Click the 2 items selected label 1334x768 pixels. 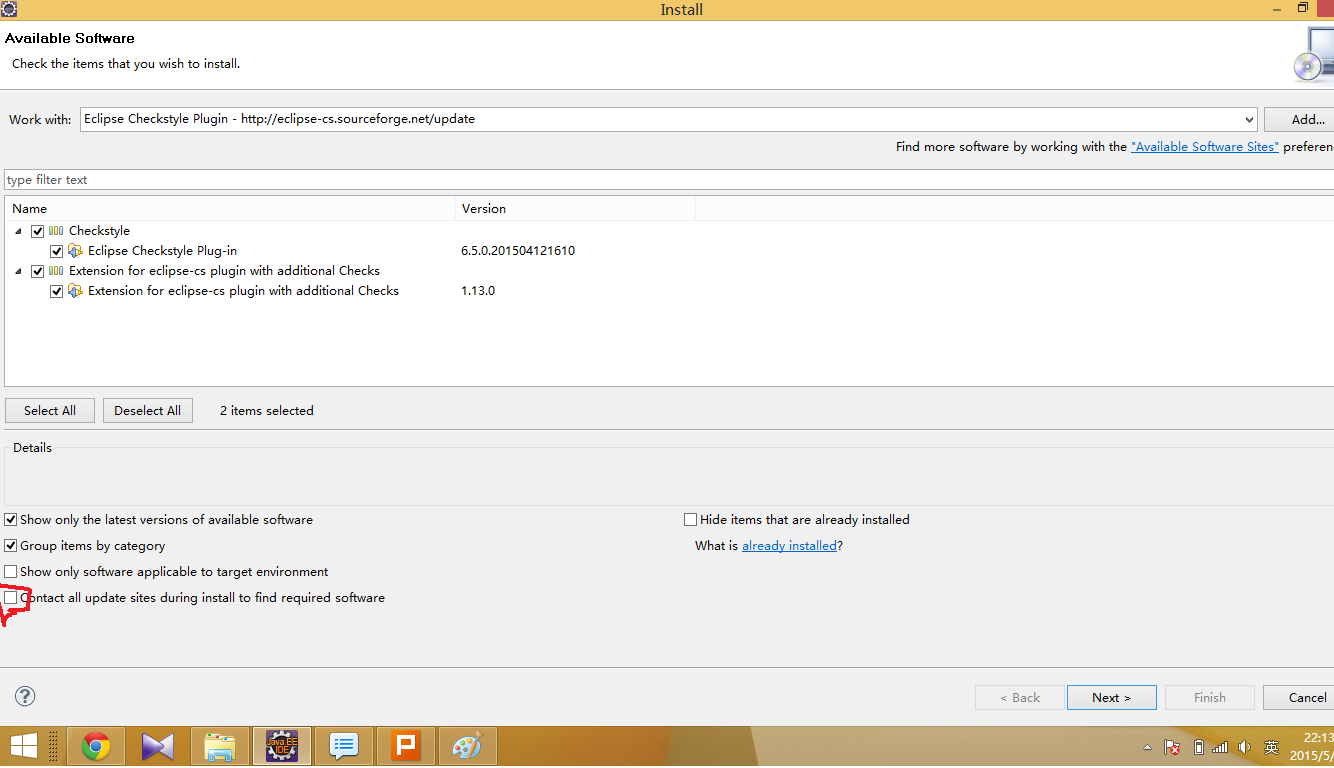(267, 411)
